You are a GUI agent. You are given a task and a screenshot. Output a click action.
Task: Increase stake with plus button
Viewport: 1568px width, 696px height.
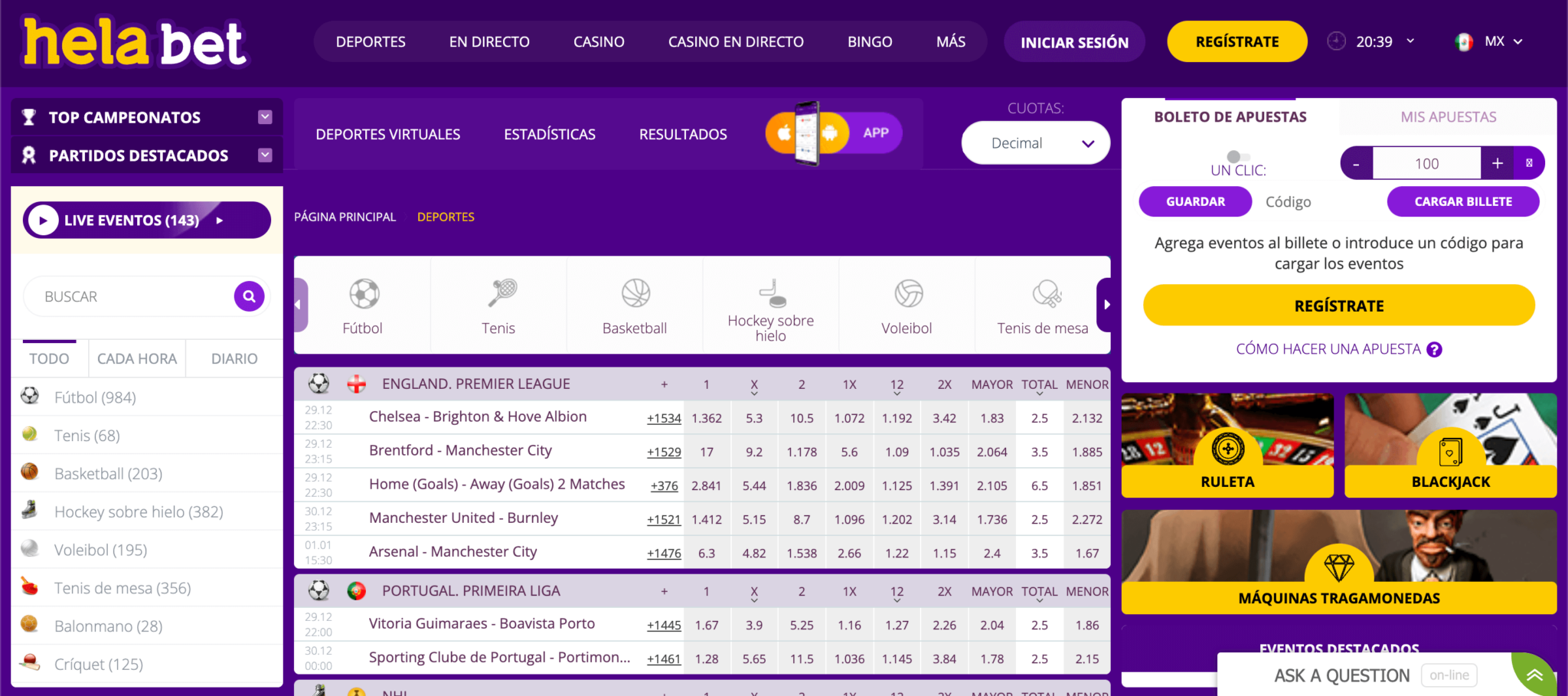[1498, 163]
